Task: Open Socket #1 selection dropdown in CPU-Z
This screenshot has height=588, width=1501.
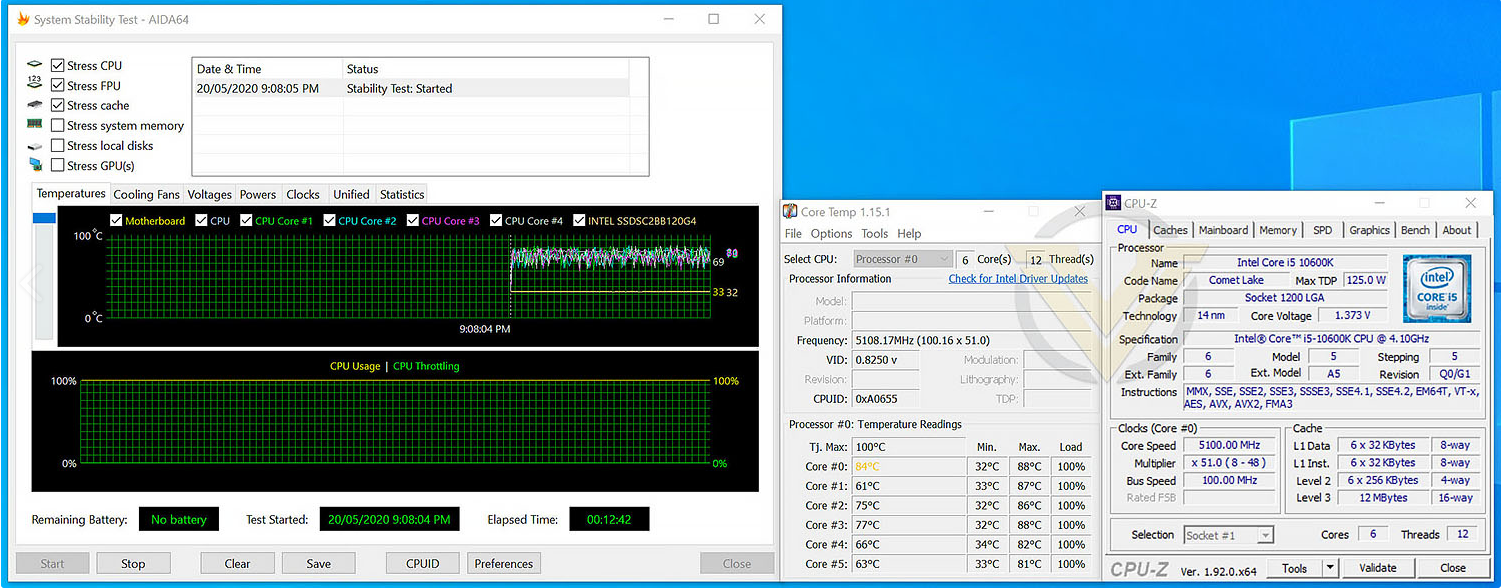Action: coord(1228,535)
